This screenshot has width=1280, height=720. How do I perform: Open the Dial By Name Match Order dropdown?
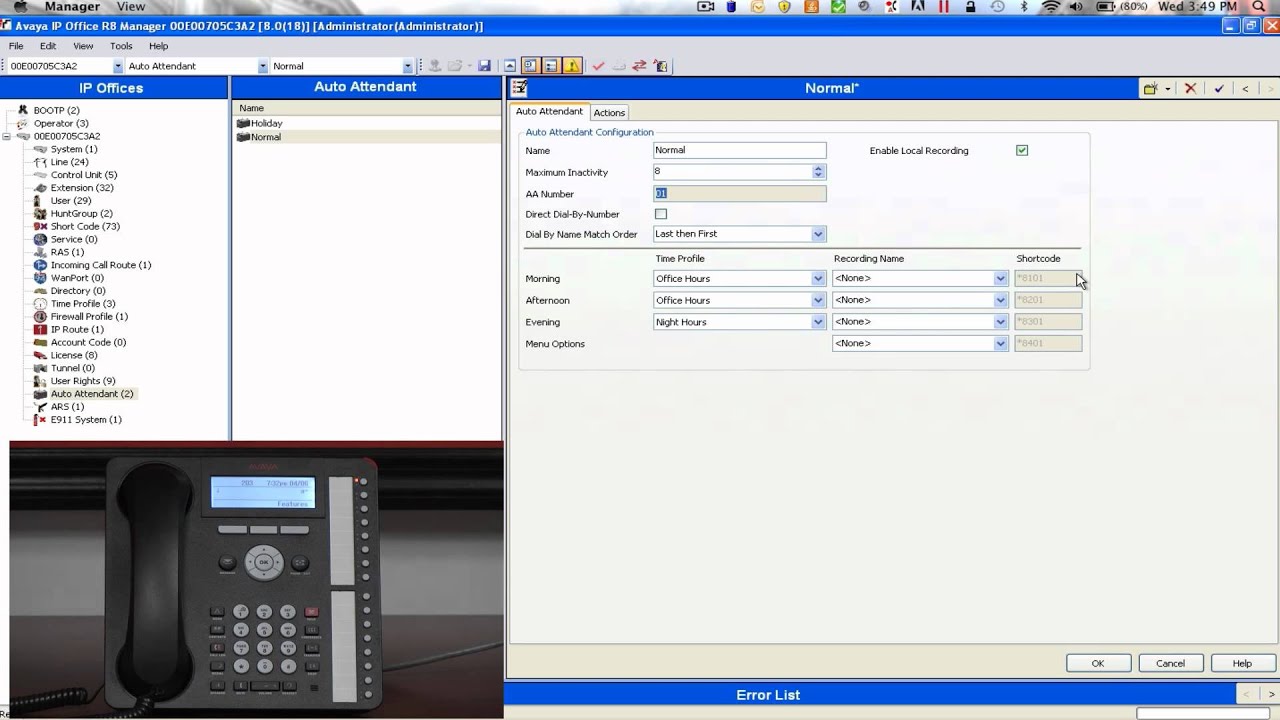click(818, 234)
